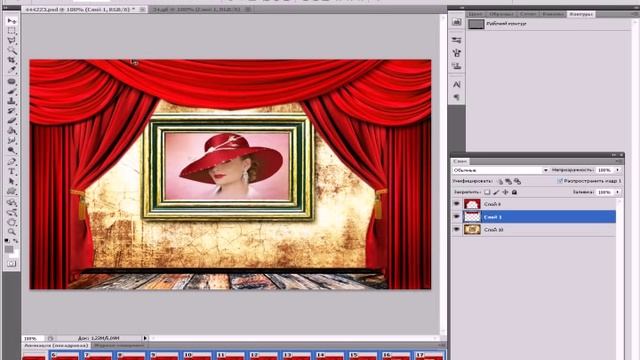640x360 pixels.
Task: Select layer 'Слой 10' by its name
Action: (493, 230)
